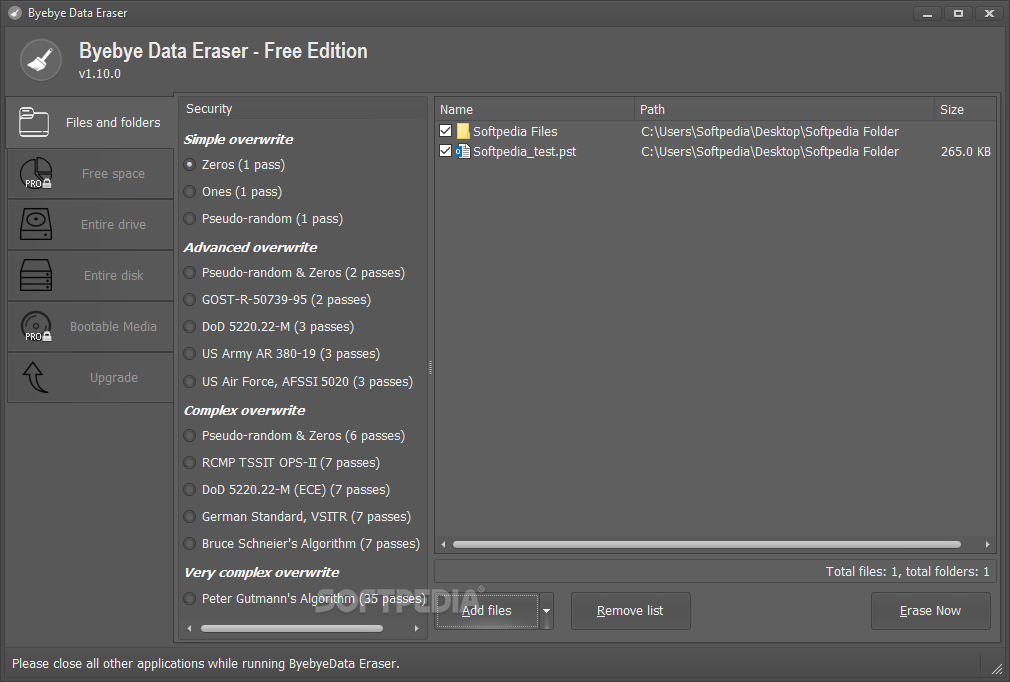
Task: Click the right arrow on file list scrollbar
Action: [988, 544]
